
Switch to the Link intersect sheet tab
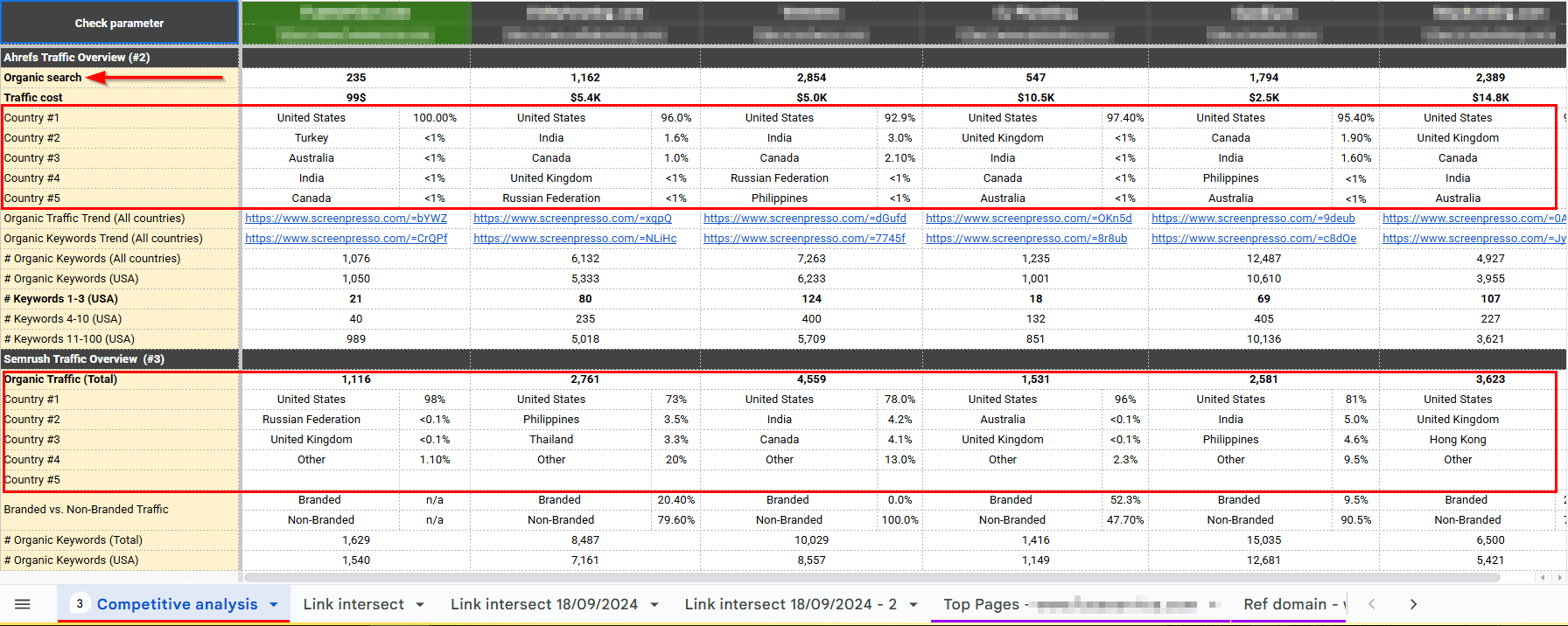[x=353, y=604]
